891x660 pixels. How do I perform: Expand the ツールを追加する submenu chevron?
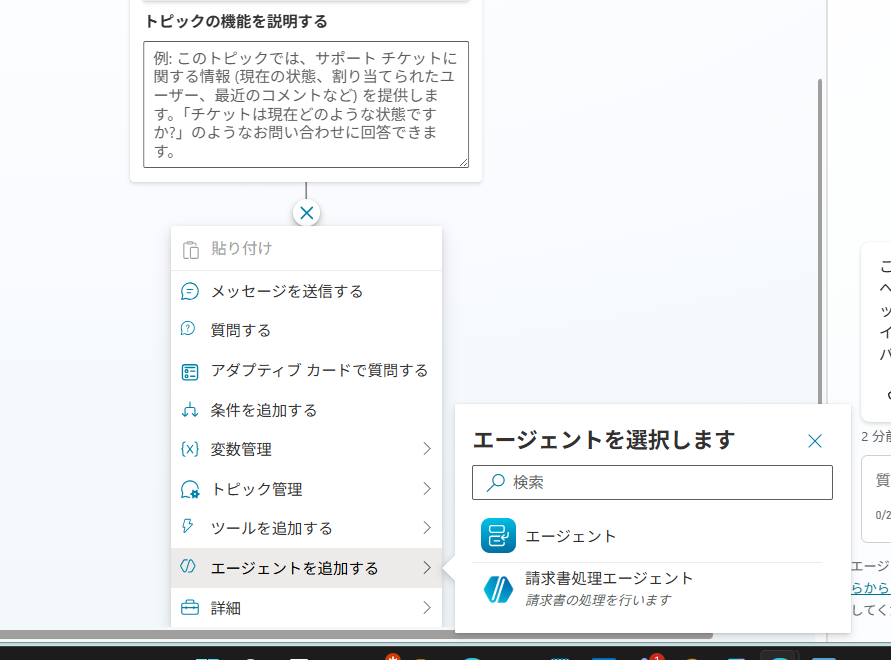428,527
